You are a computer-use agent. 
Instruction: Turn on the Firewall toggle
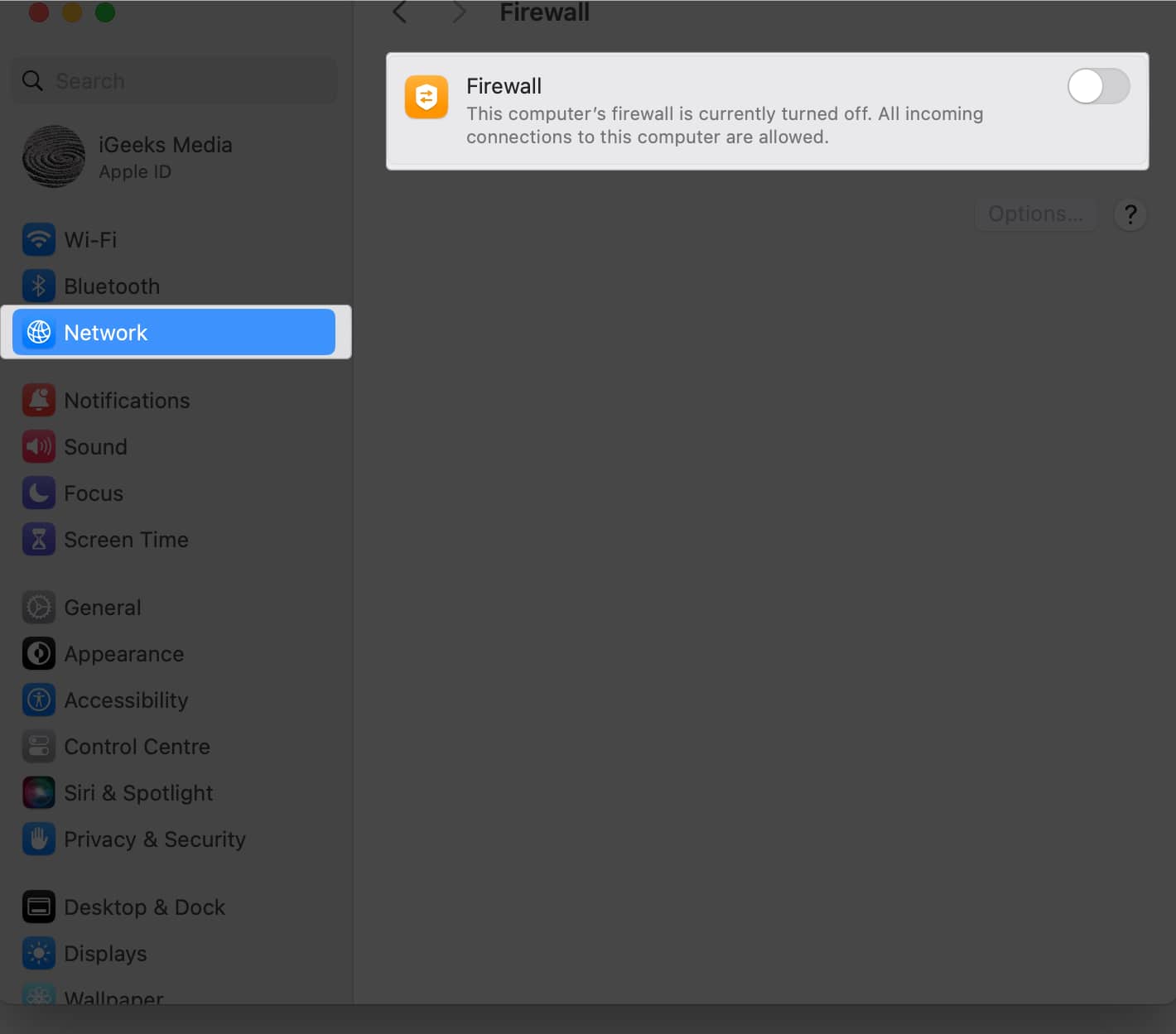pyautogui.click(x=1098, y=86)
